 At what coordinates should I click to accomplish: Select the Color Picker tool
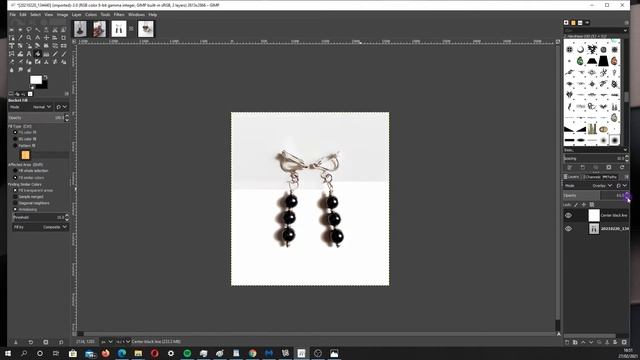point(20,38)
